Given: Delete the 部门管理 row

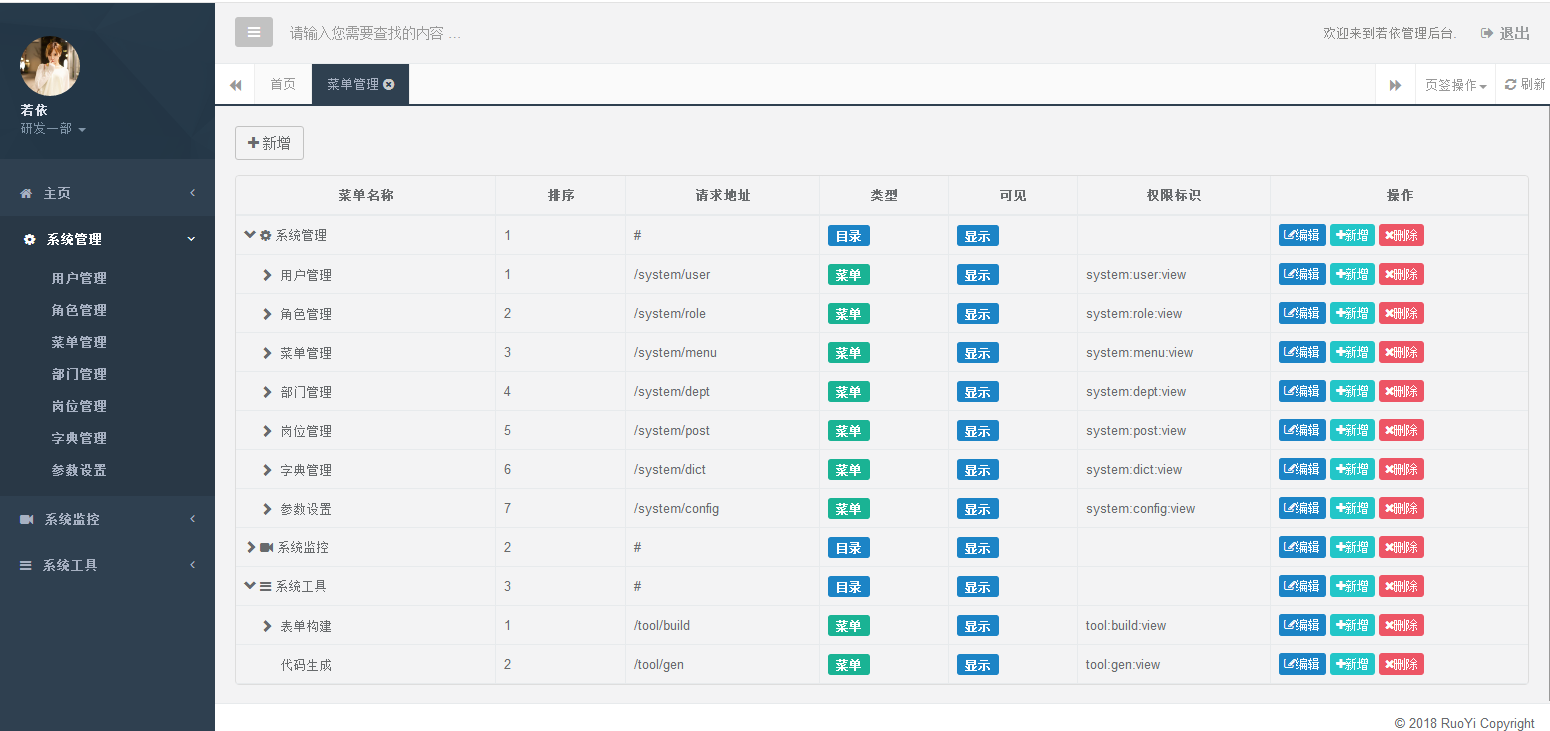Looking at the screenshot, I should click(x=1401, y=391).
